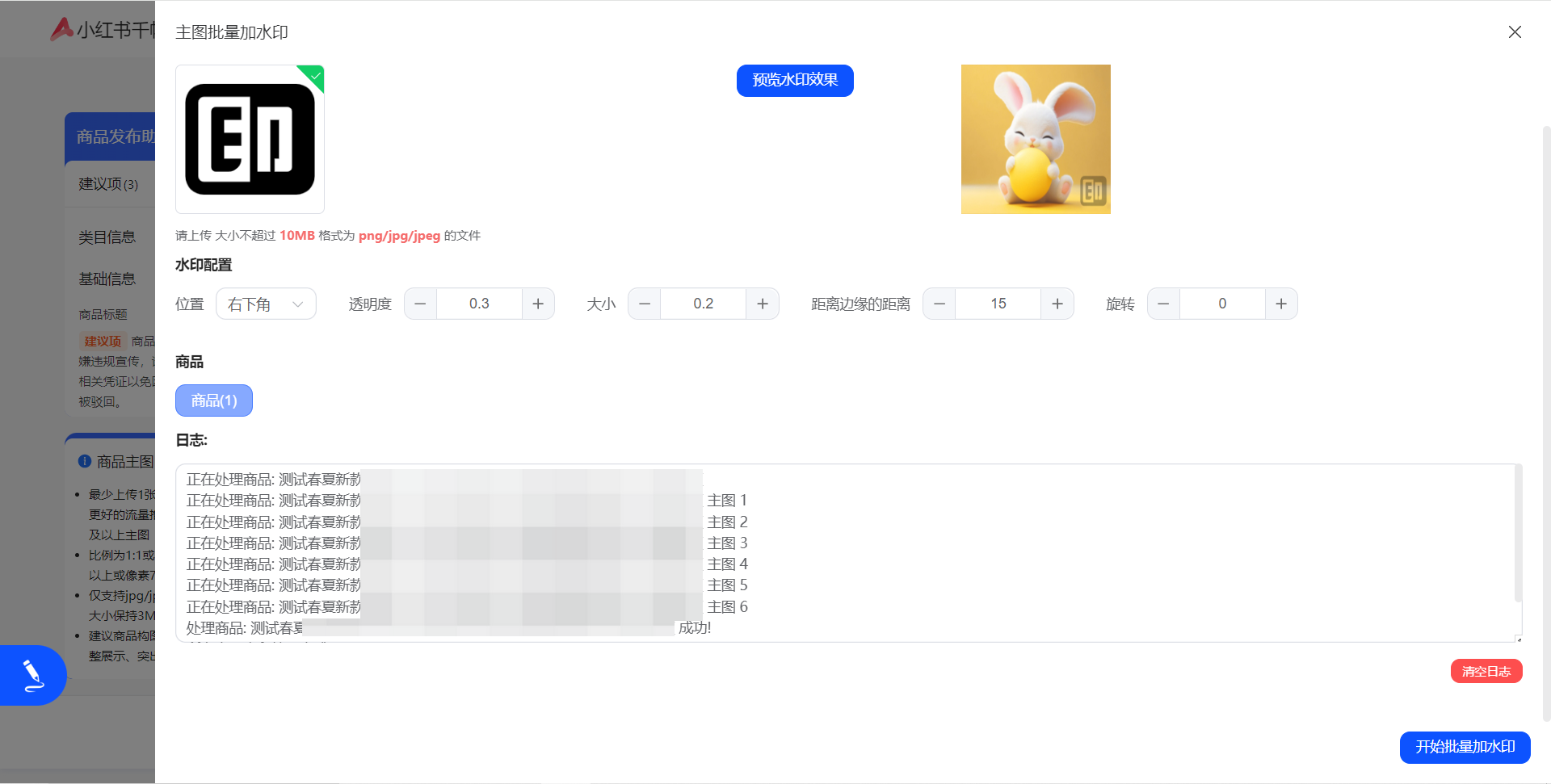Image resolution: width=1551 pixels, height=784 pixels.
Task: Click the transparency input field showing 0.3
Action: [x=479, y=304]
